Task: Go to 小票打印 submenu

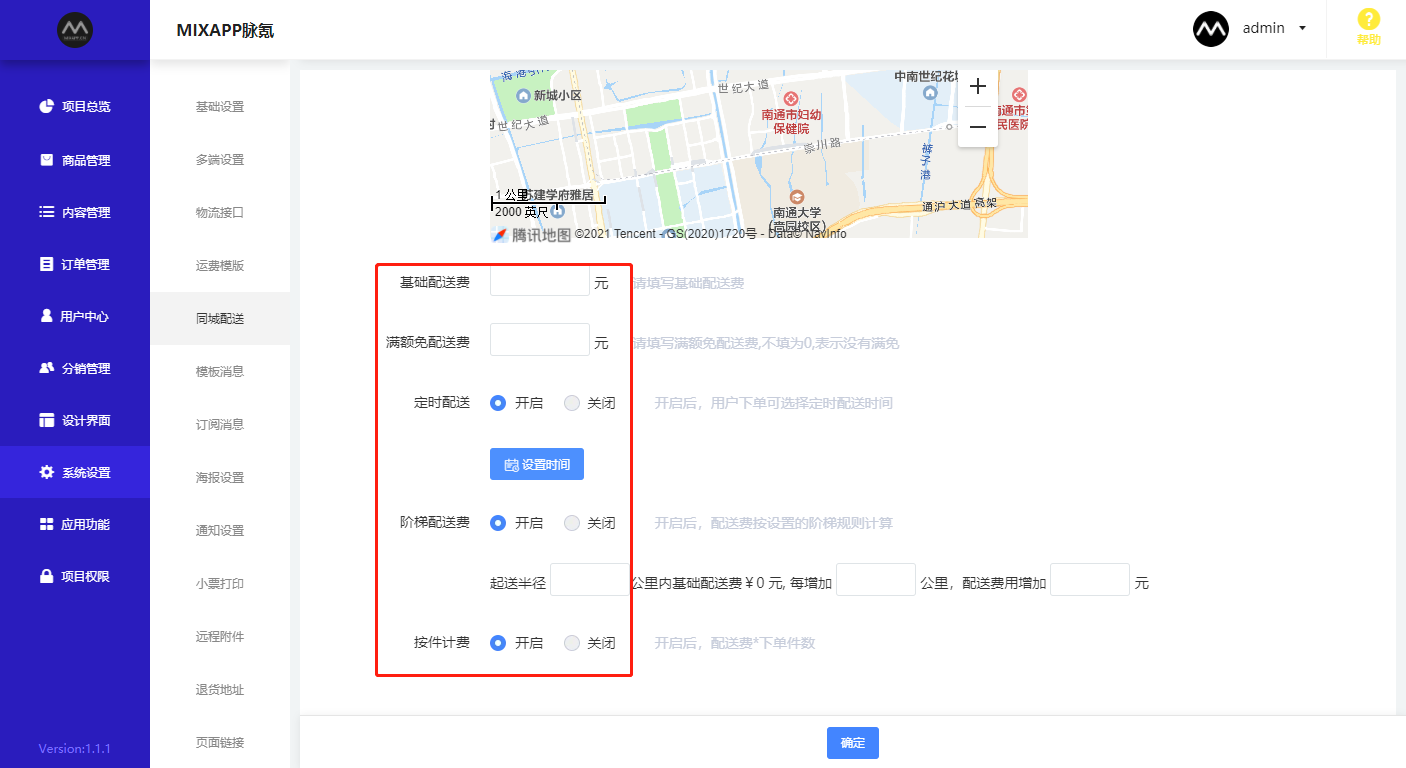Action: (x=220, y=583)
